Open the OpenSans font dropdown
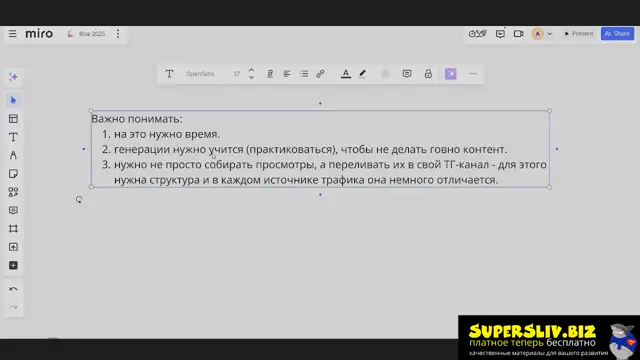 pos(200,74)
